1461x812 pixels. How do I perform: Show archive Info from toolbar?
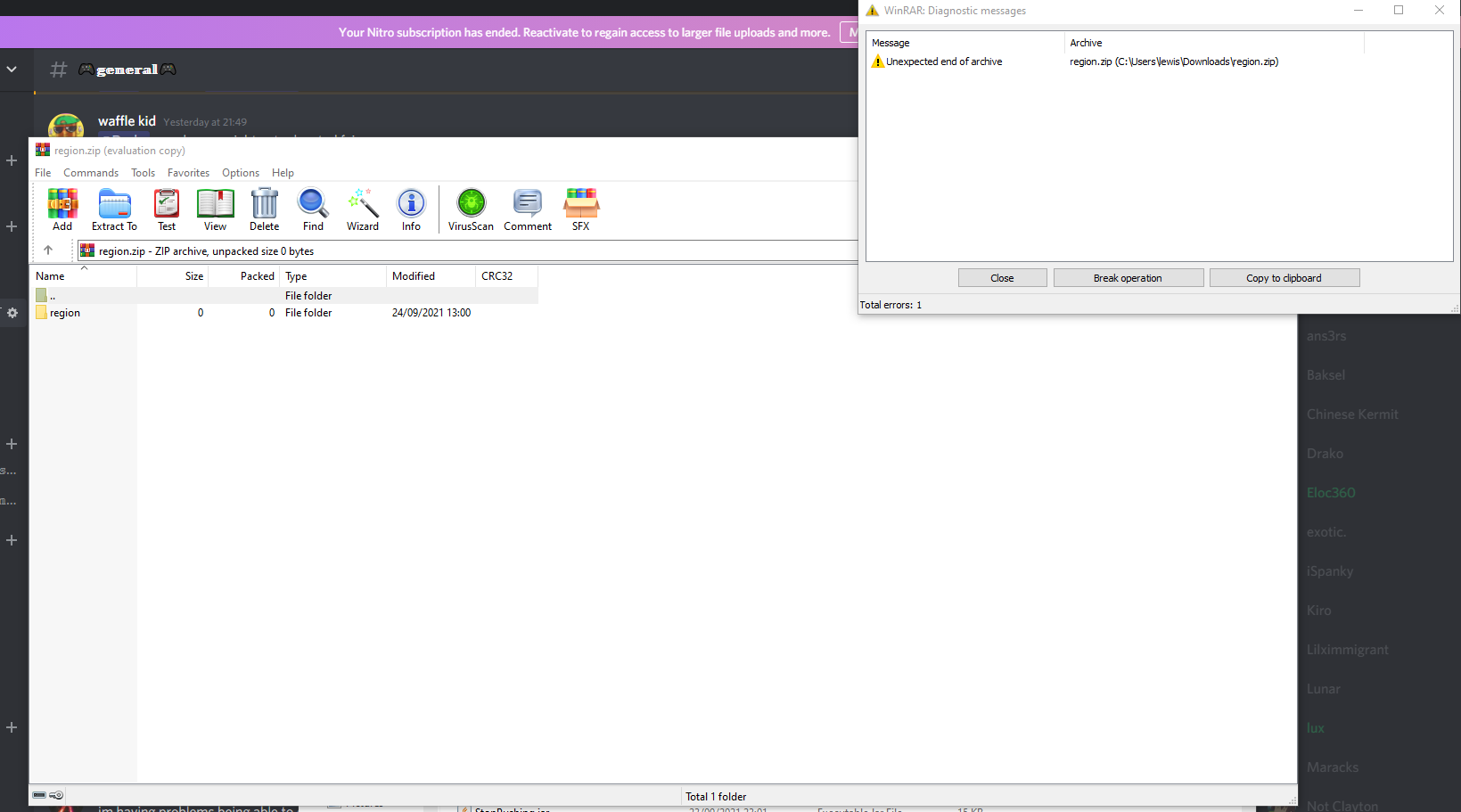[411, 209]
